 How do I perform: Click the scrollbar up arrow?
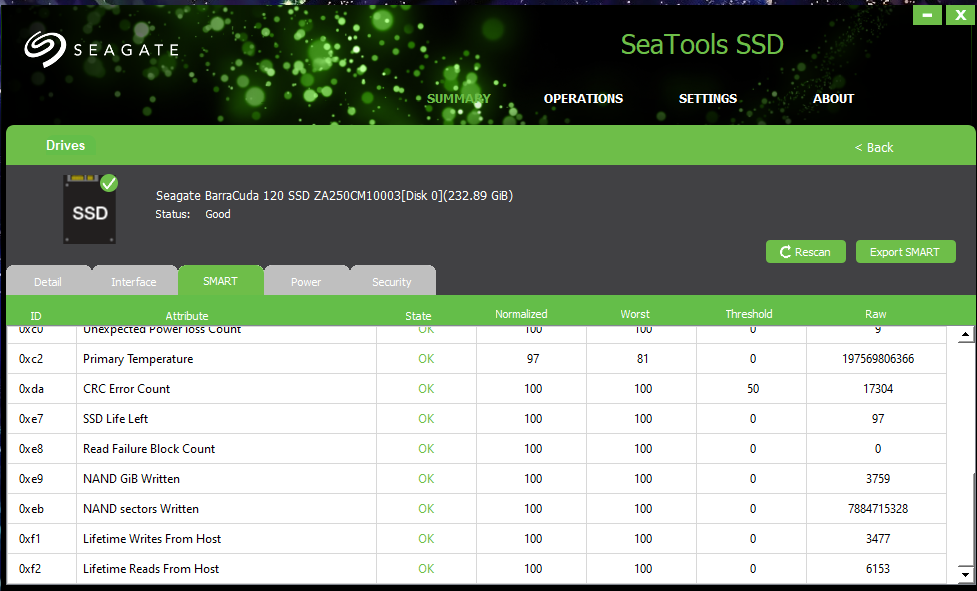965,335
